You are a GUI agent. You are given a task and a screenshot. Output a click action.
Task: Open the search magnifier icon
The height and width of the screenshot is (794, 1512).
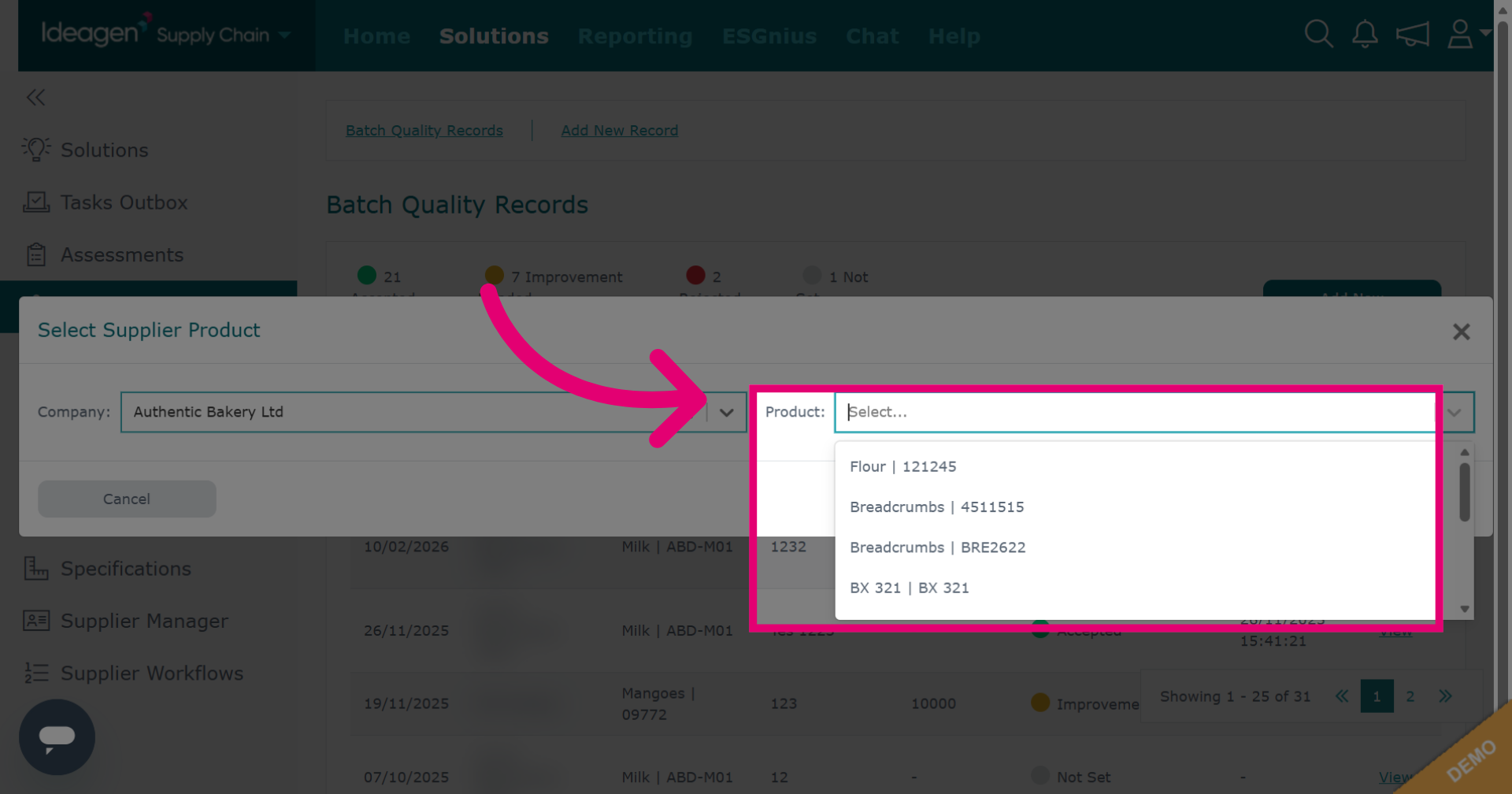(x=1318, y=35)
